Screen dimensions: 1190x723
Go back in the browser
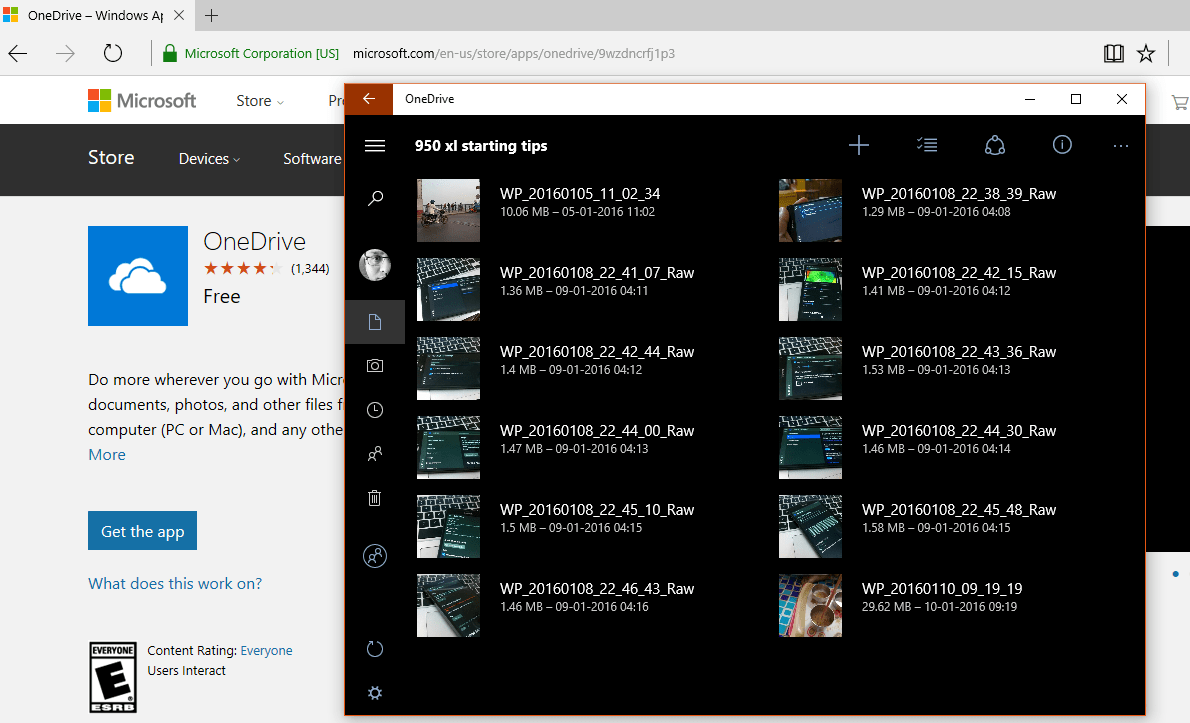point(17,53)
